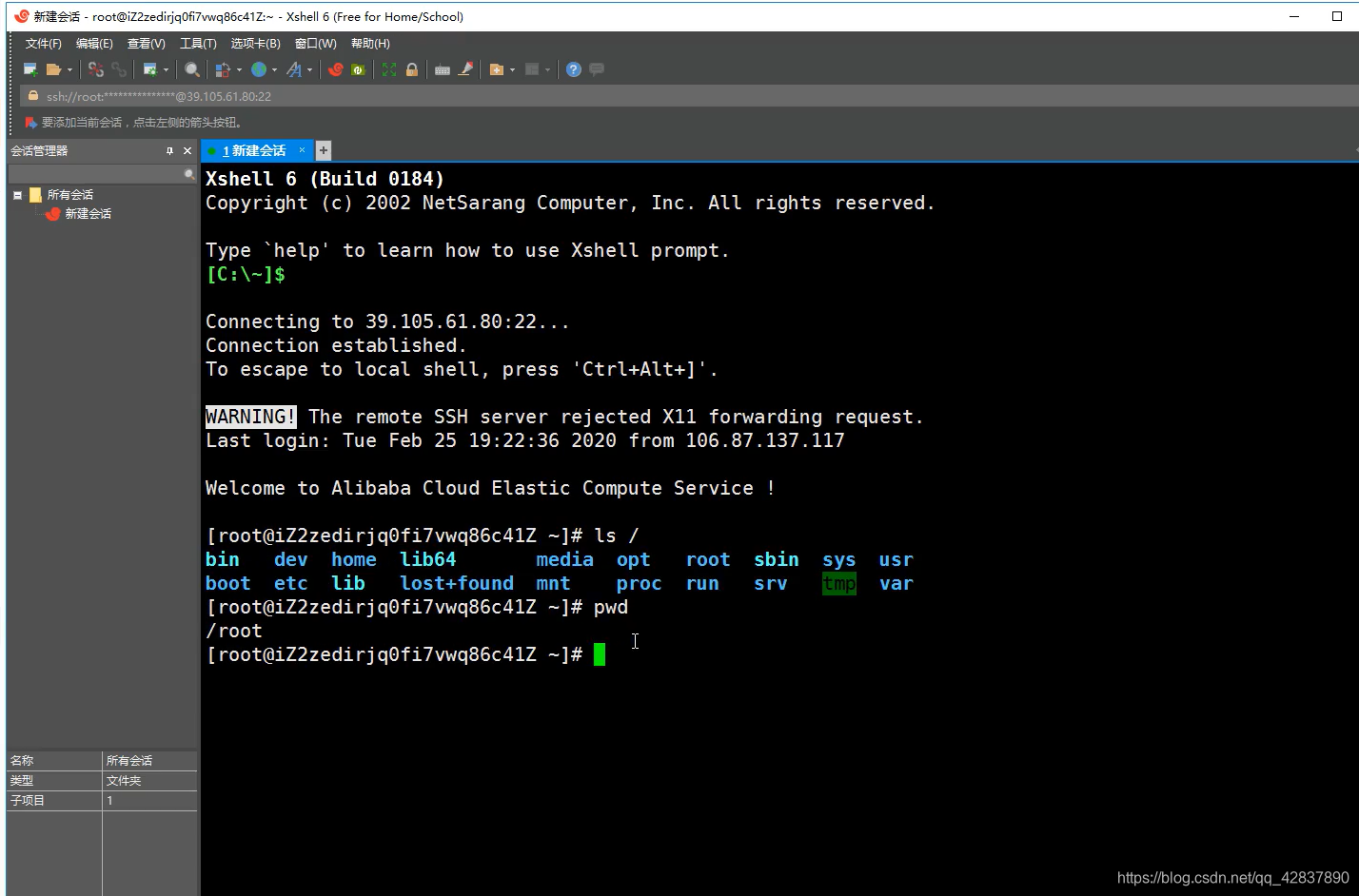
Task: Click the 名称 property row label
Action: click(x=22, y=761)
